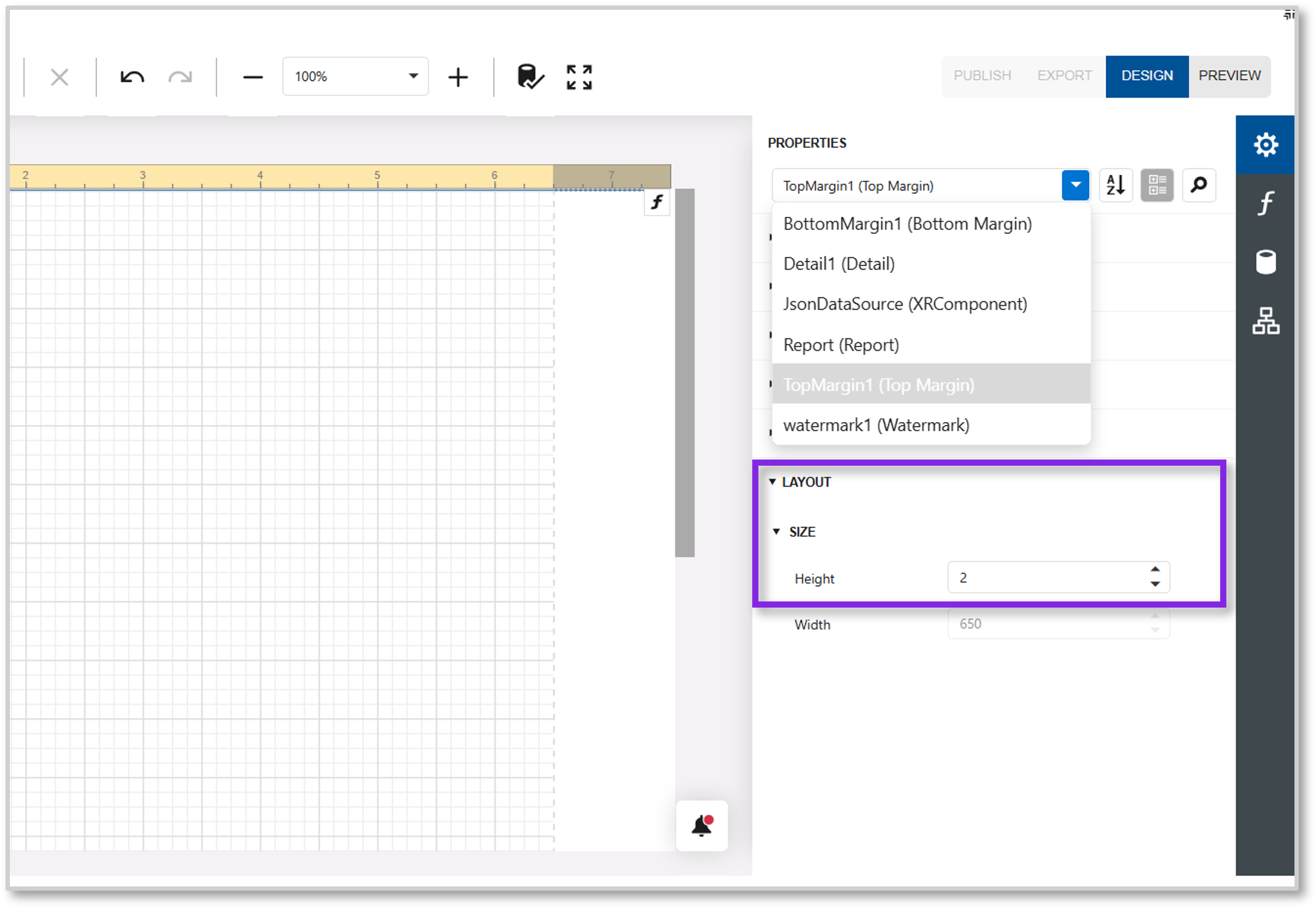Switch to the PREVIEW tab
The height and width of the screenshot is (908, 1316).
[1229, 76]
